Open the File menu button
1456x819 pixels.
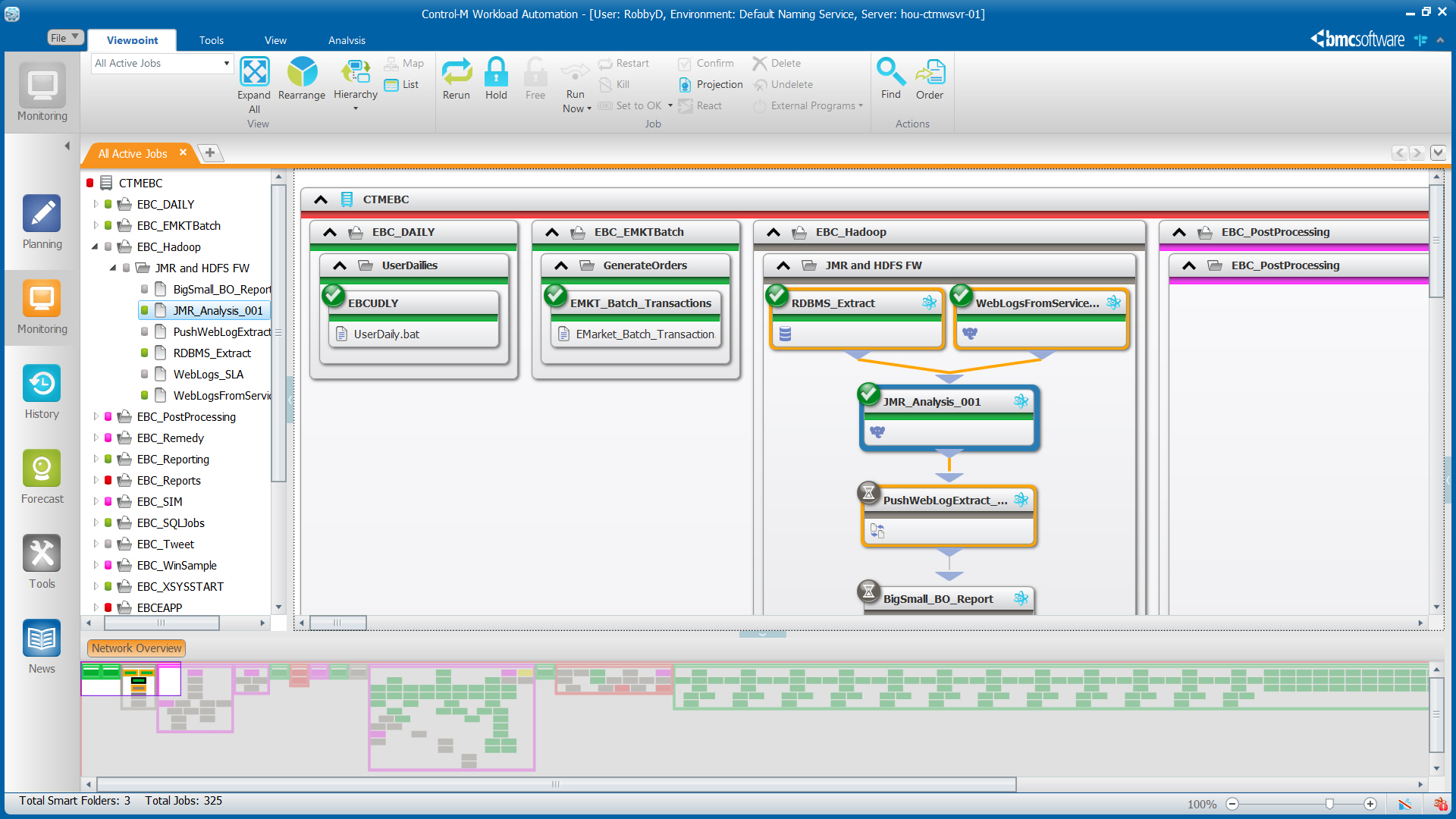[64, 38]
